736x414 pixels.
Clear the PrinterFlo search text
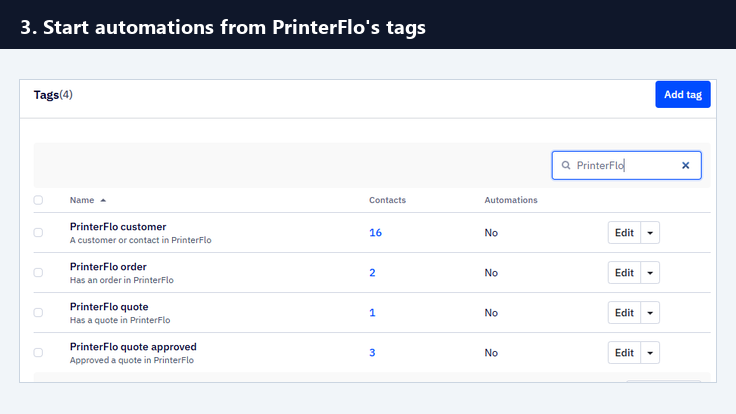pyautogui.click(x=685, y=165)
